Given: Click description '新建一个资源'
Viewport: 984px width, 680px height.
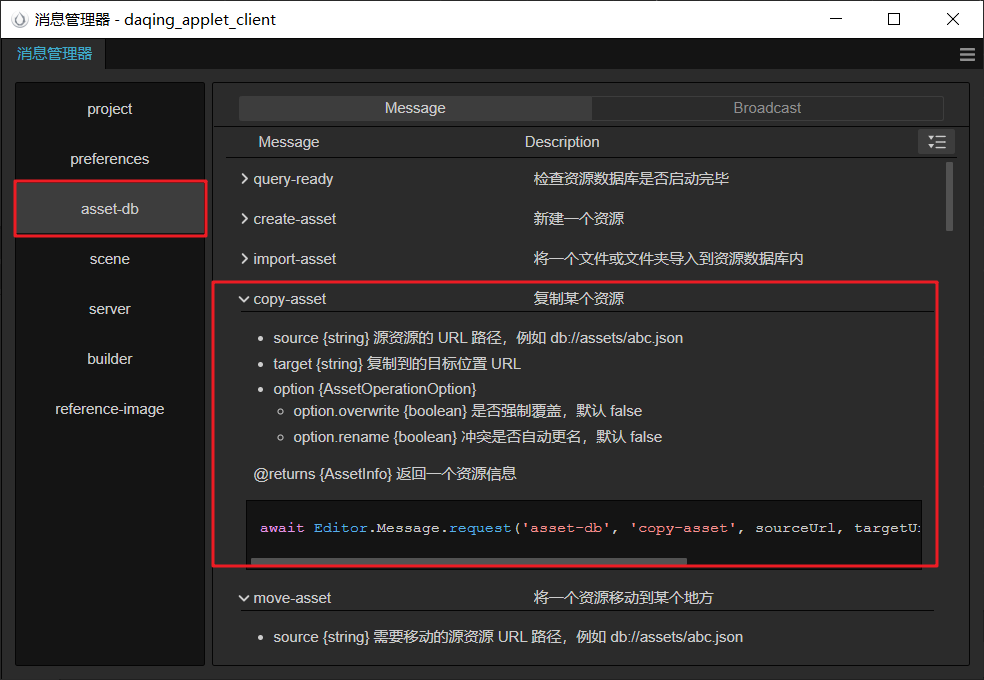Looking at the screenshot, I should coord(579,219).
